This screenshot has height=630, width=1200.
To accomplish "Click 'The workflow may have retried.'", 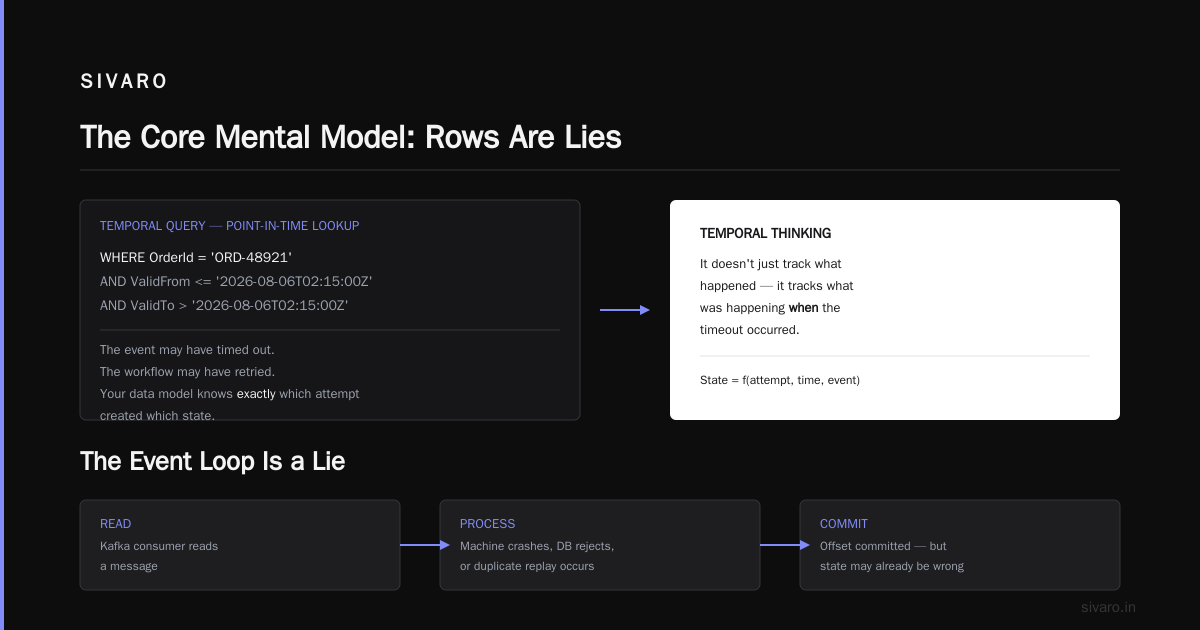I will coord(188,372).
